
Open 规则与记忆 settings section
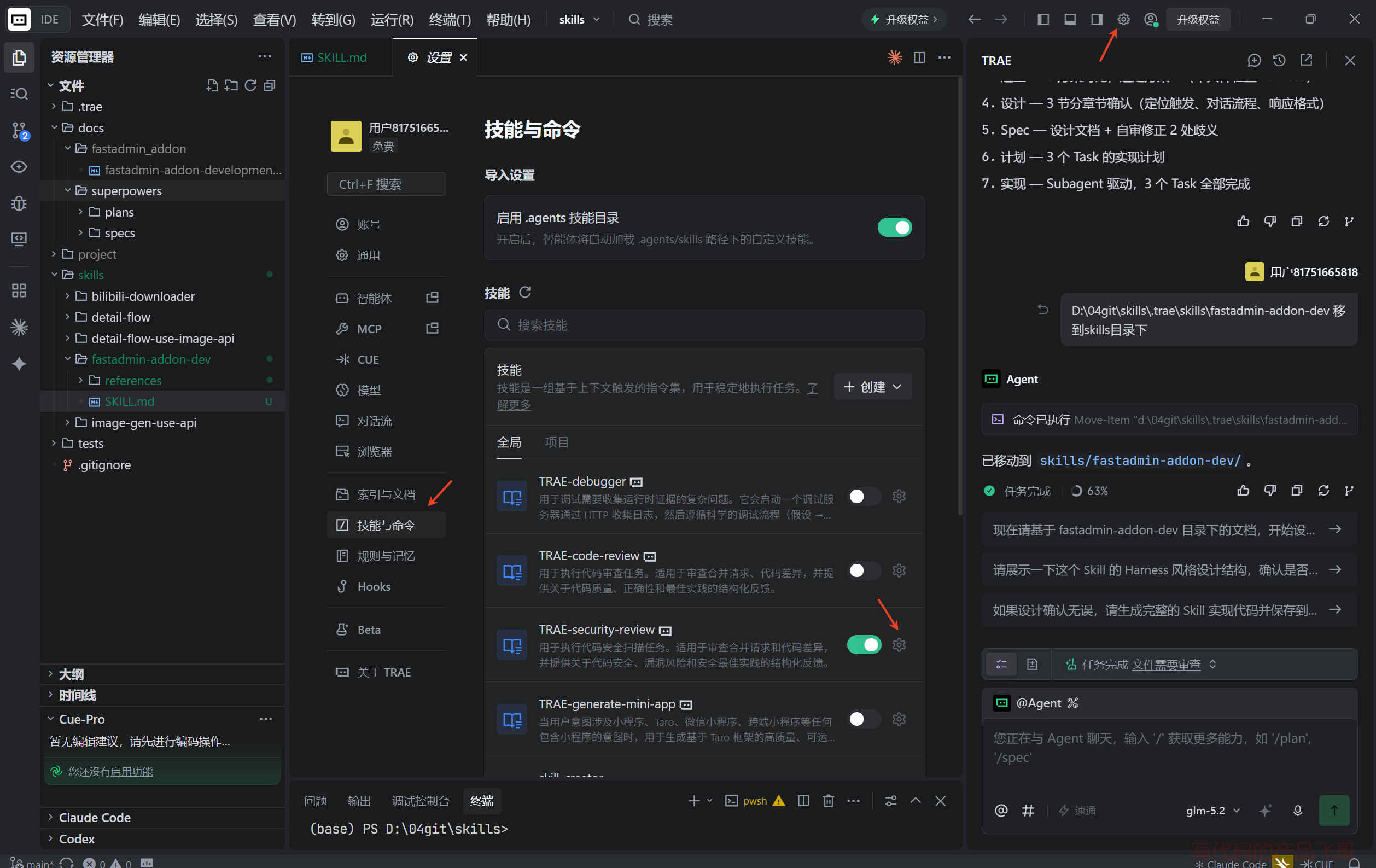pyautogui.click(x=386, y=556)
